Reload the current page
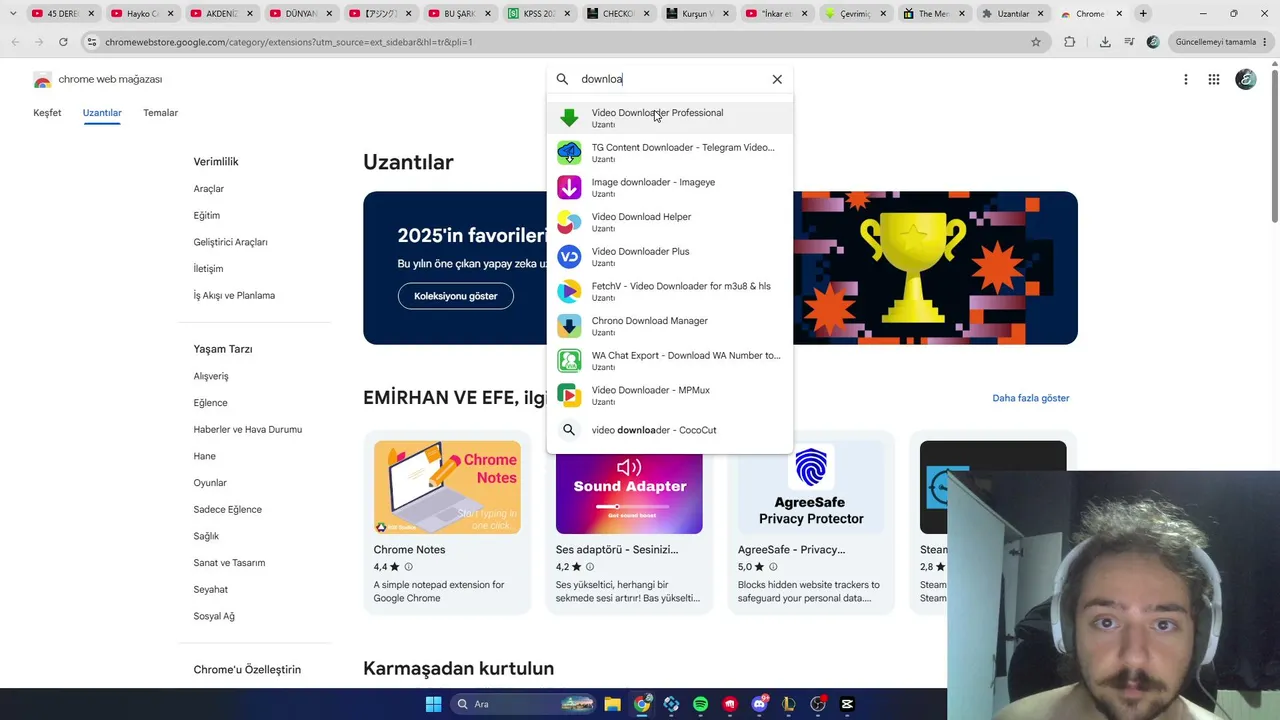Viewport: 1280px width, 720px height. click(x=63, y=42)
